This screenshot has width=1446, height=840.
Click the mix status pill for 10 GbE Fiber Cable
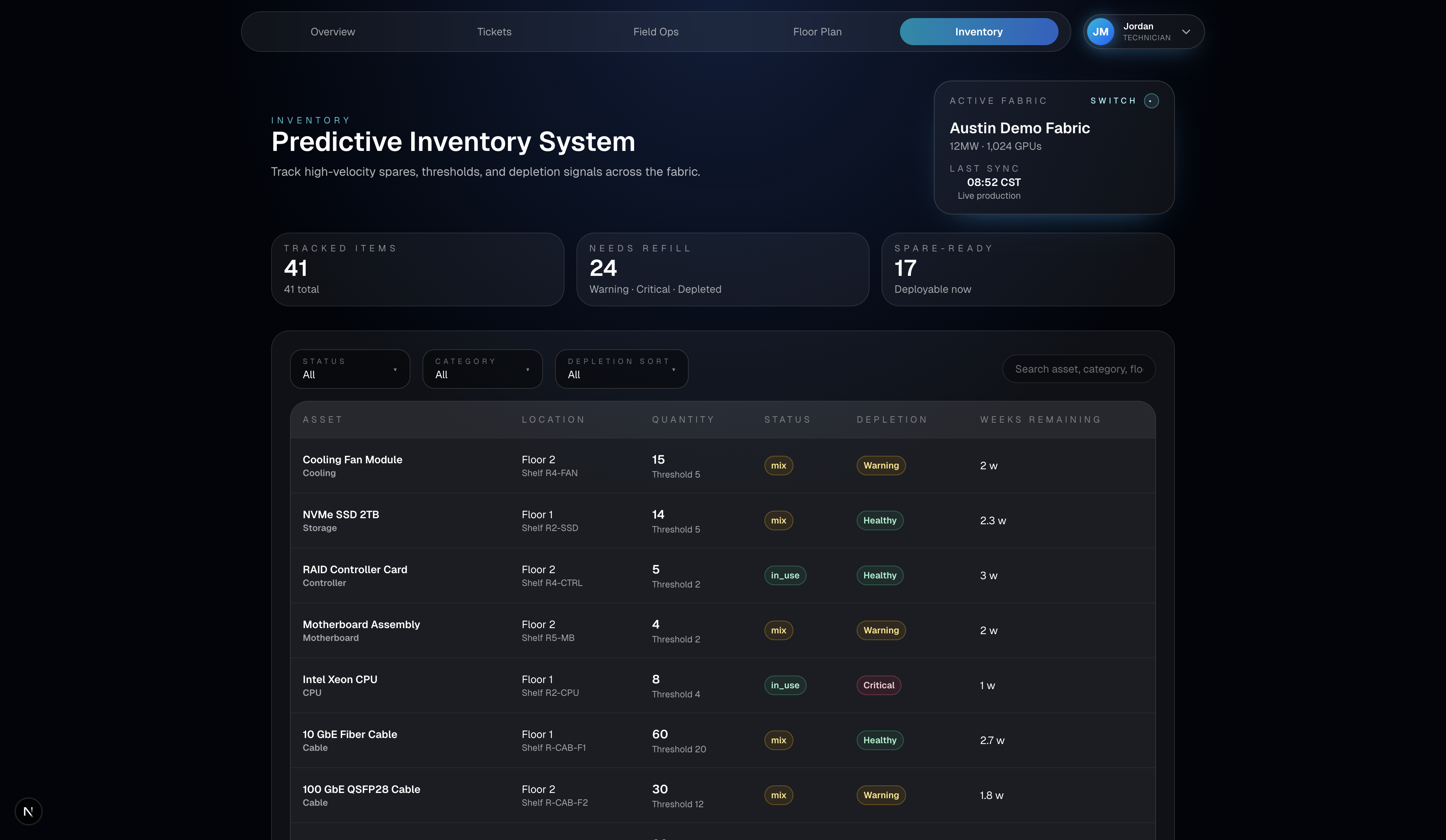click(778, 740)
